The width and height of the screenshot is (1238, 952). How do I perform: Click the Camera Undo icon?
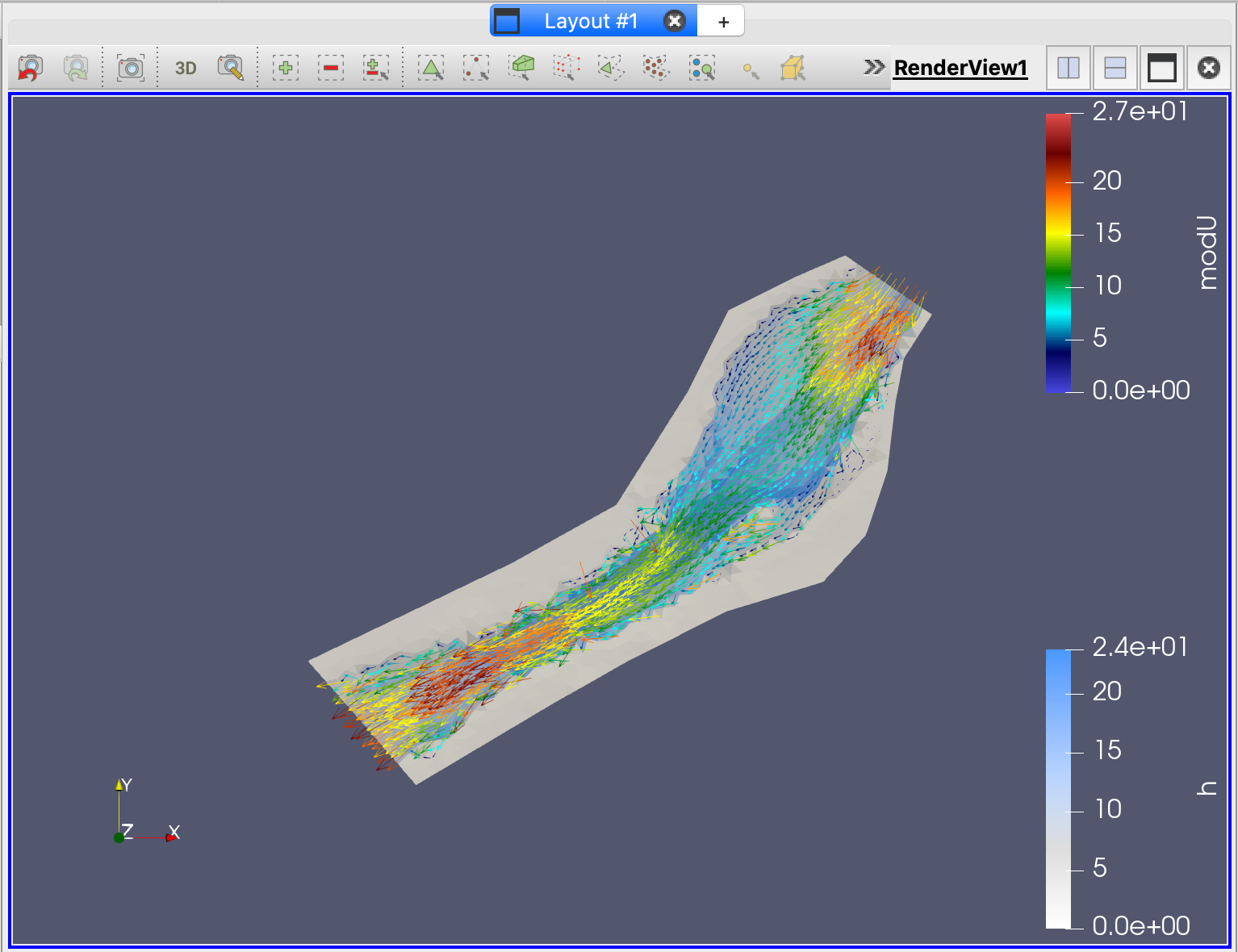click(x=30, y=68)
